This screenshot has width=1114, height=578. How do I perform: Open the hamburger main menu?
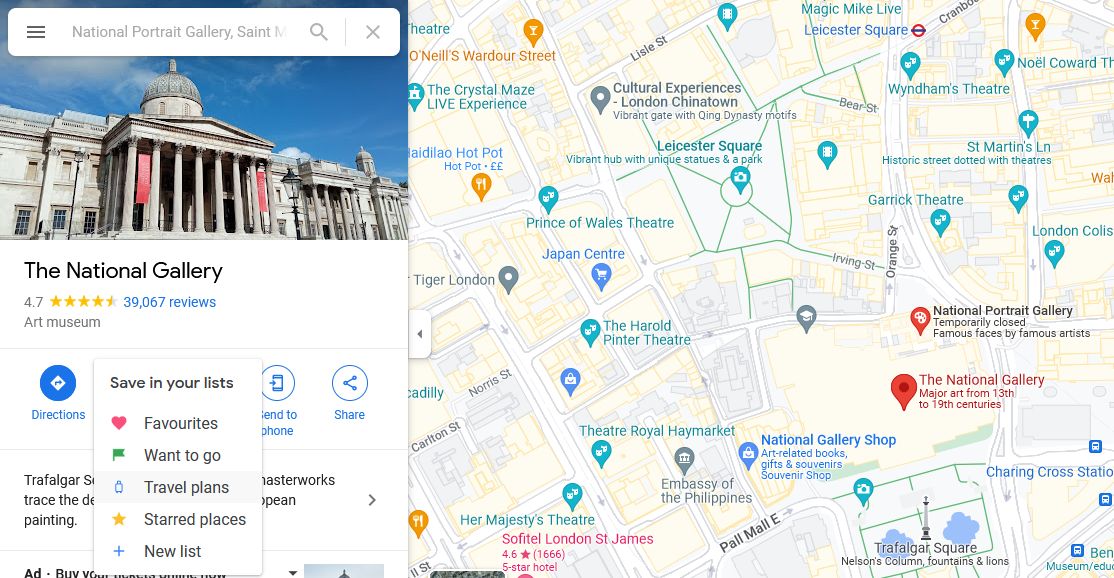tap(36, 32)
